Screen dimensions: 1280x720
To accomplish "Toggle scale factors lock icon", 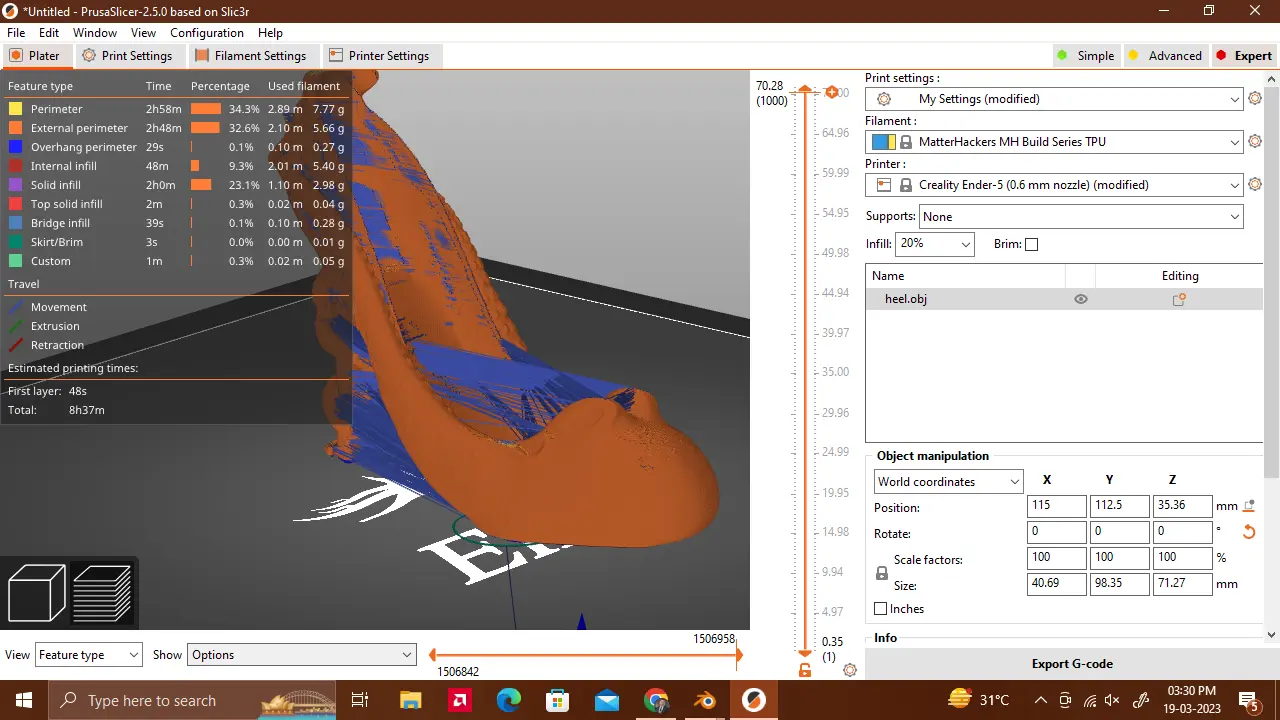I will [x=881, y=573].
